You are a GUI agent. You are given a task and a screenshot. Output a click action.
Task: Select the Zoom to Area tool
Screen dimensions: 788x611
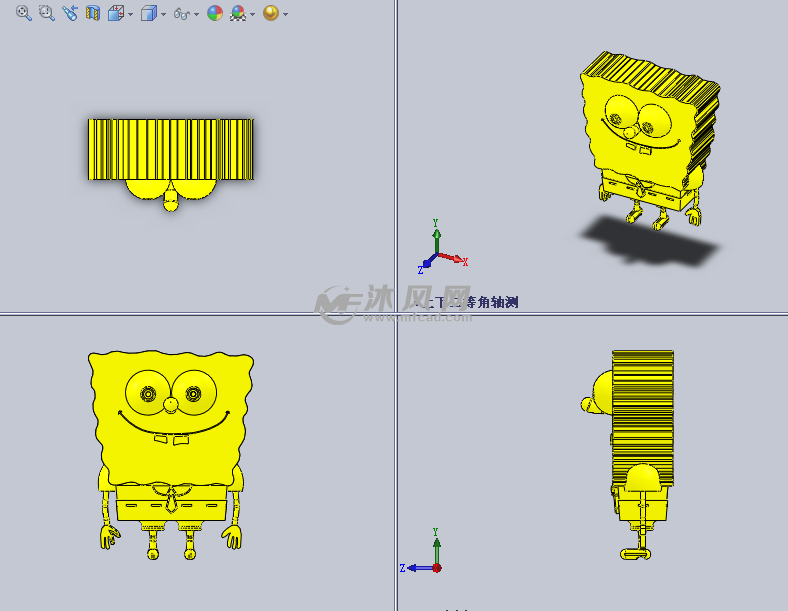(47, 13)
